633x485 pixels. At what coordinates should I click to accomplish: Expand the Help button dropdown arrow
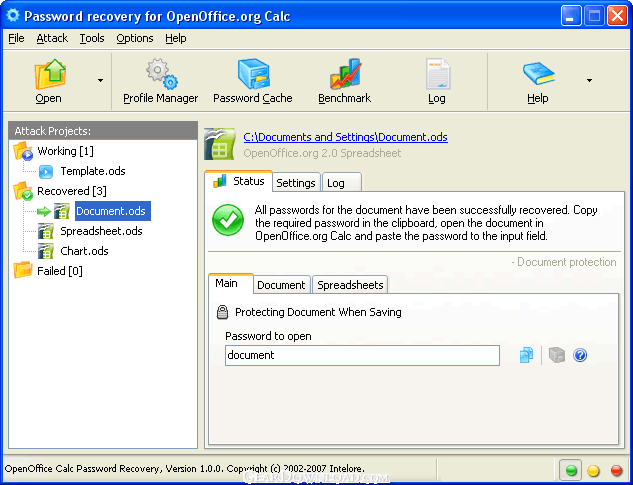[x=589, y=80]
